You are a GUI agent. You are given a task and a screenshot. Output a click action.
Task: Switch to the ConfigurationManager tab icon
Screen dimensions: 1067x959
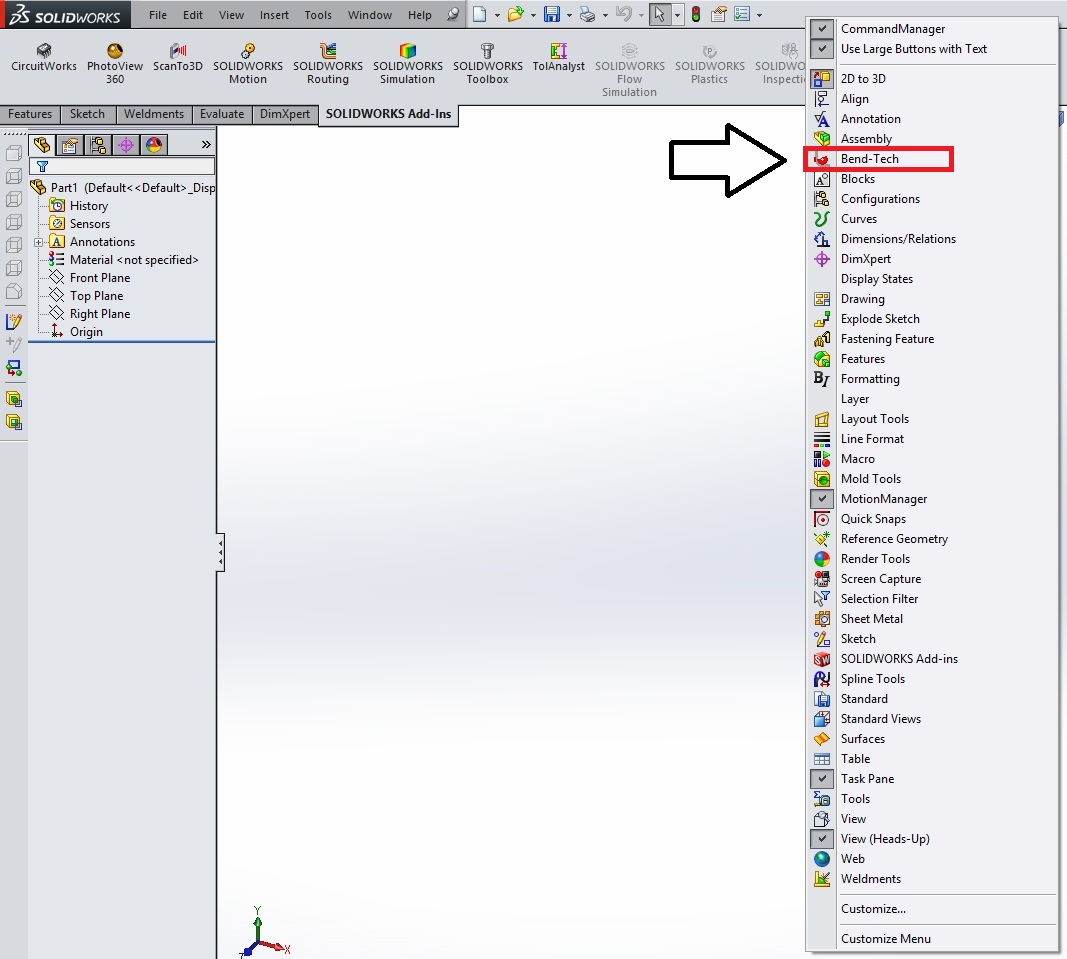[x=98, y=145]
